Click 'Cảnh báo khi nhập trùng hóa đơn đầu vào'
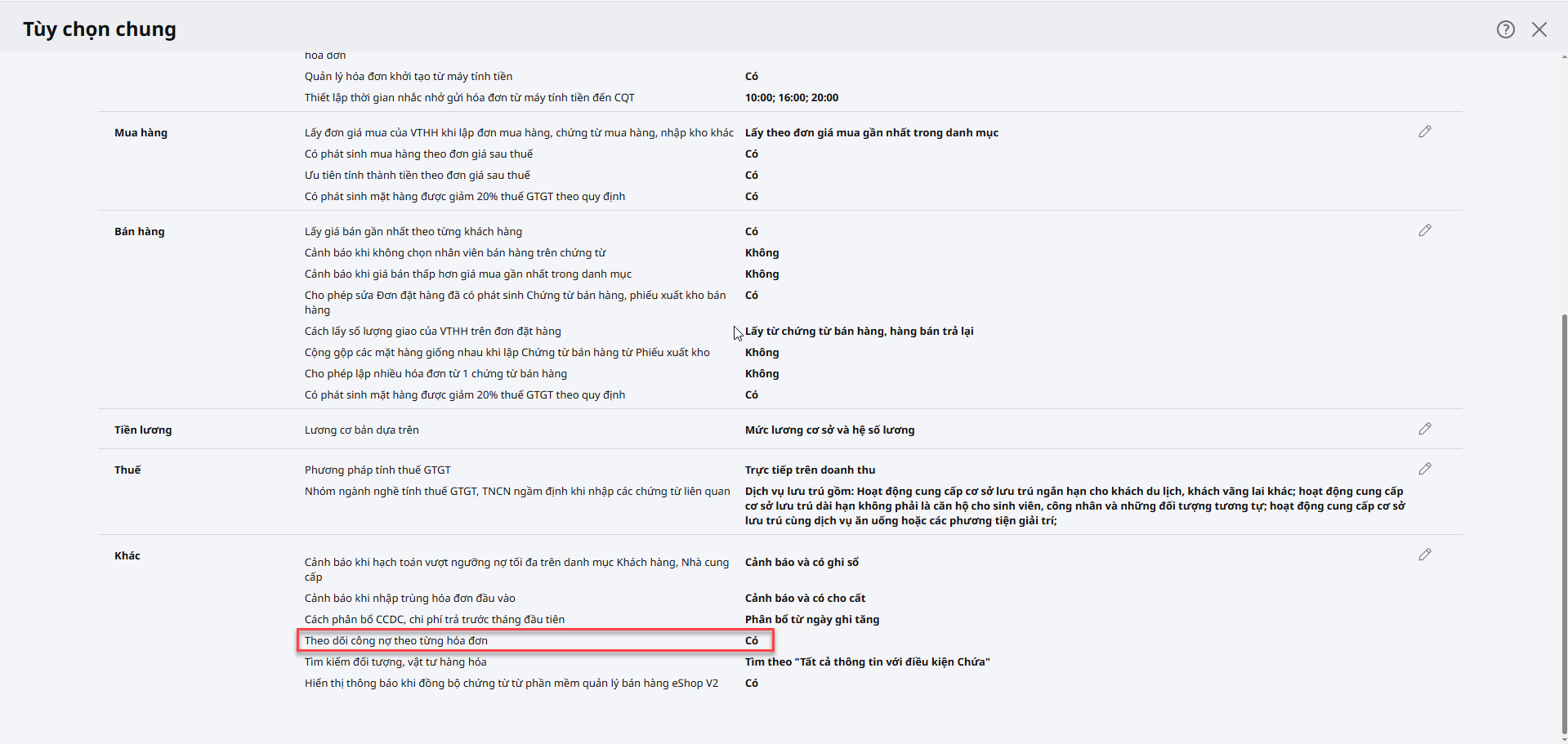 (409, 598)
